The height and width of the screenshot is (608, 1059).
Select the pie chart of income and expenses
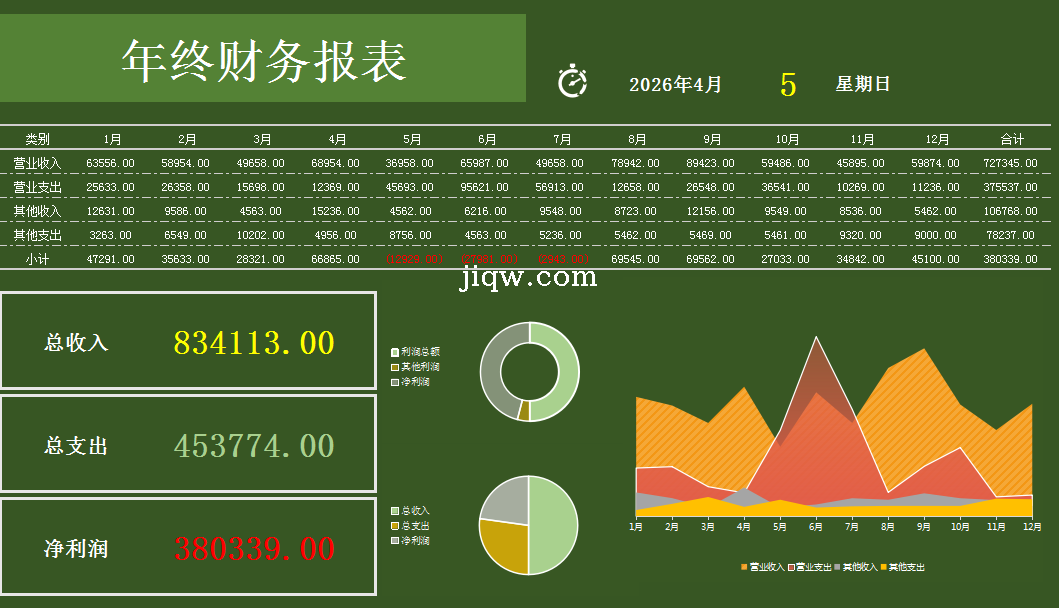pos(528,525)
